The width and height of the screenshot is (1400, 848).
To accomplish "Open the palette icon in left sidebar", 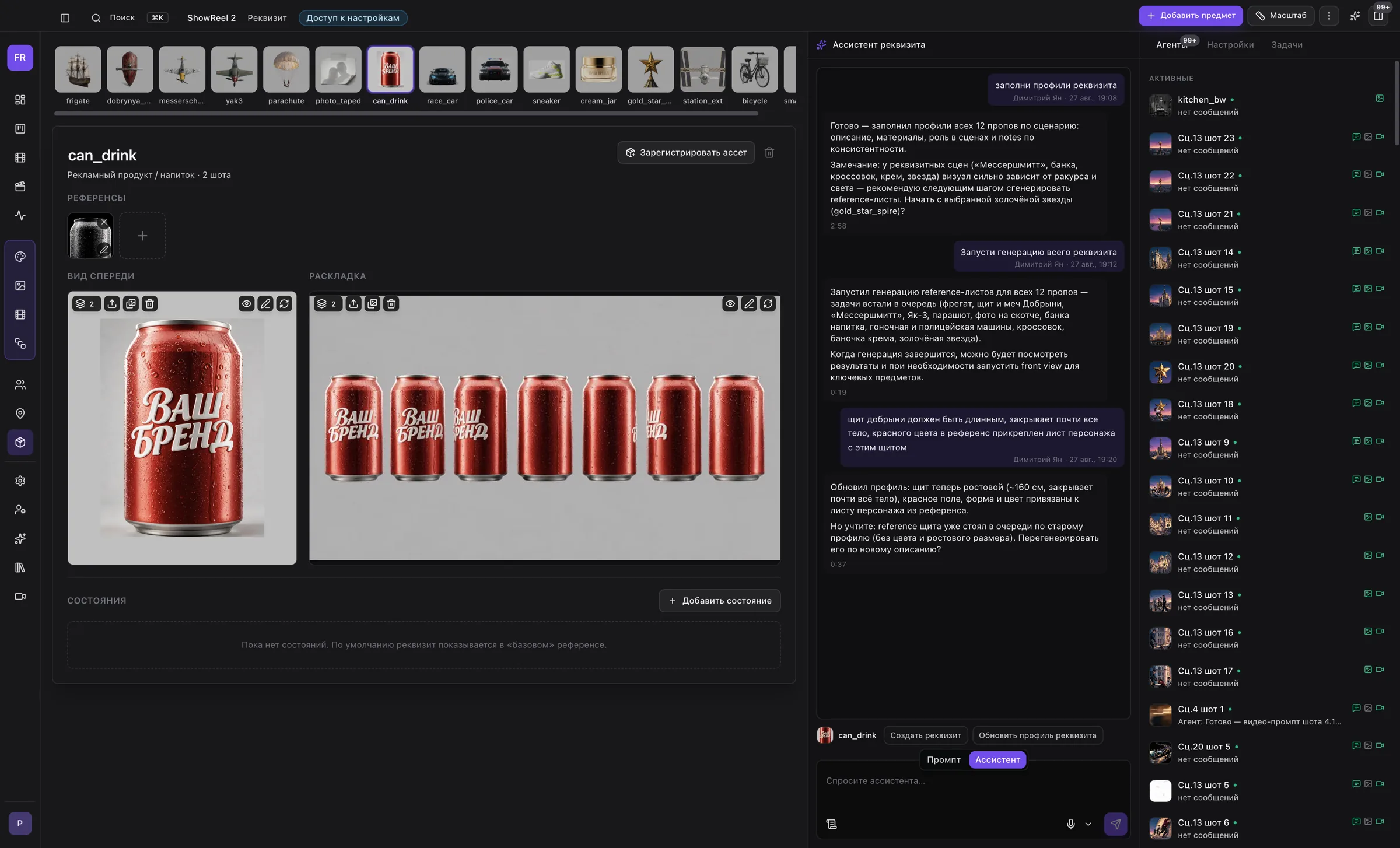I will (20, 257).
